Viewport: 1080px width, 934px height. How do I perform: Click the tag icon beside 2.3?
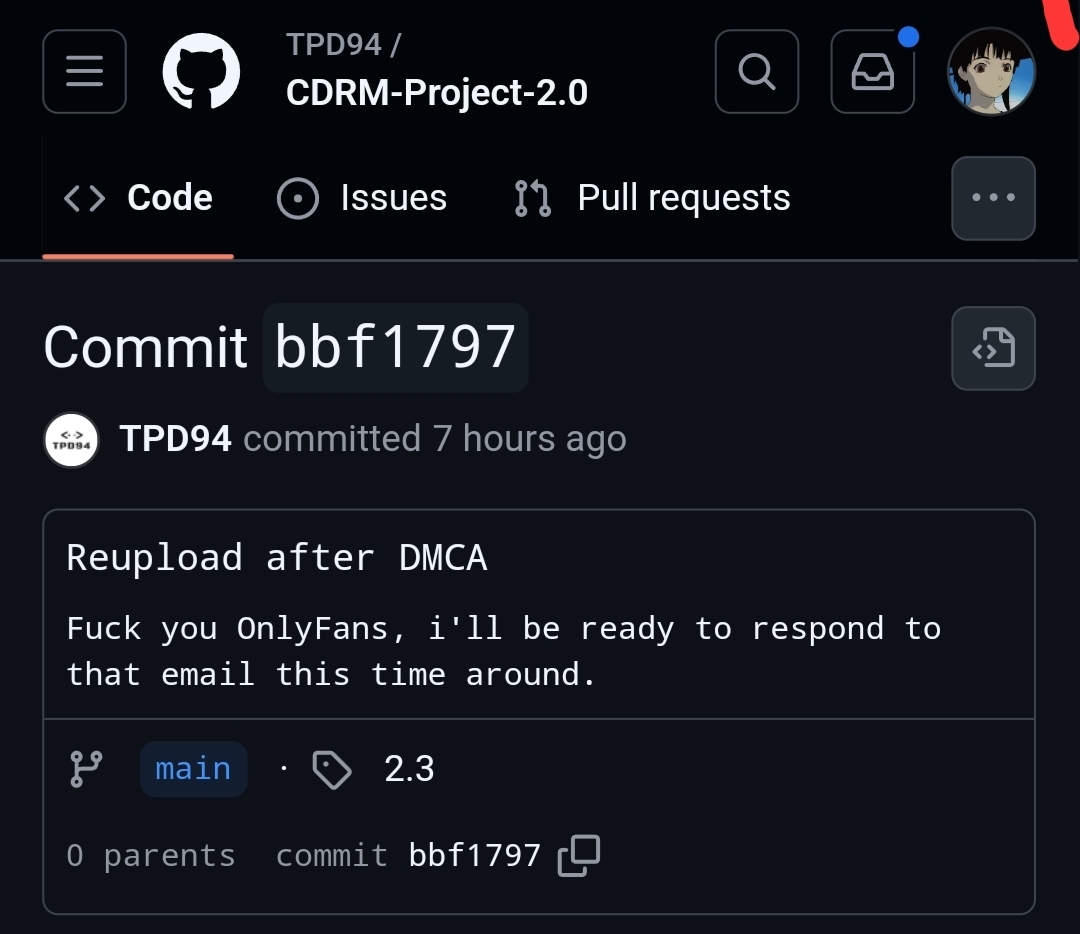[x=332, y=769]
